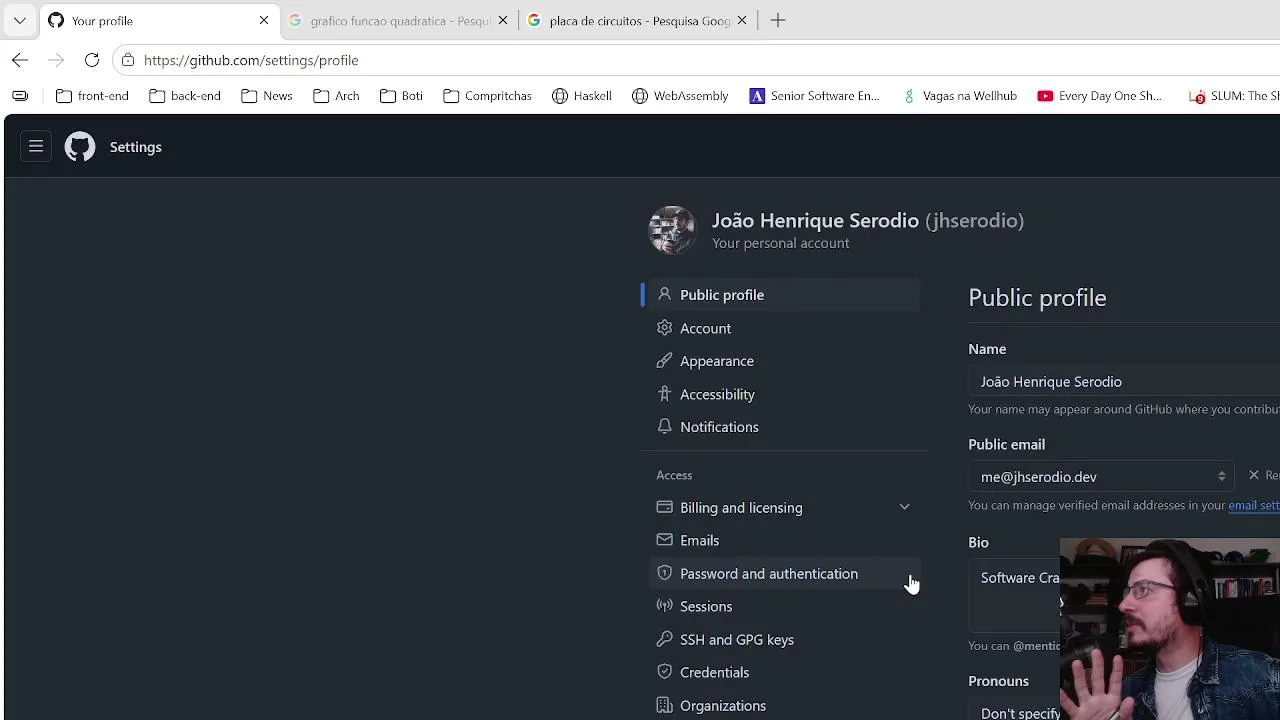The height and width of the screenshot is (720, 1280).
Task: Expand the Billing and licensing chevron
Action: click(x=904, y=508)
